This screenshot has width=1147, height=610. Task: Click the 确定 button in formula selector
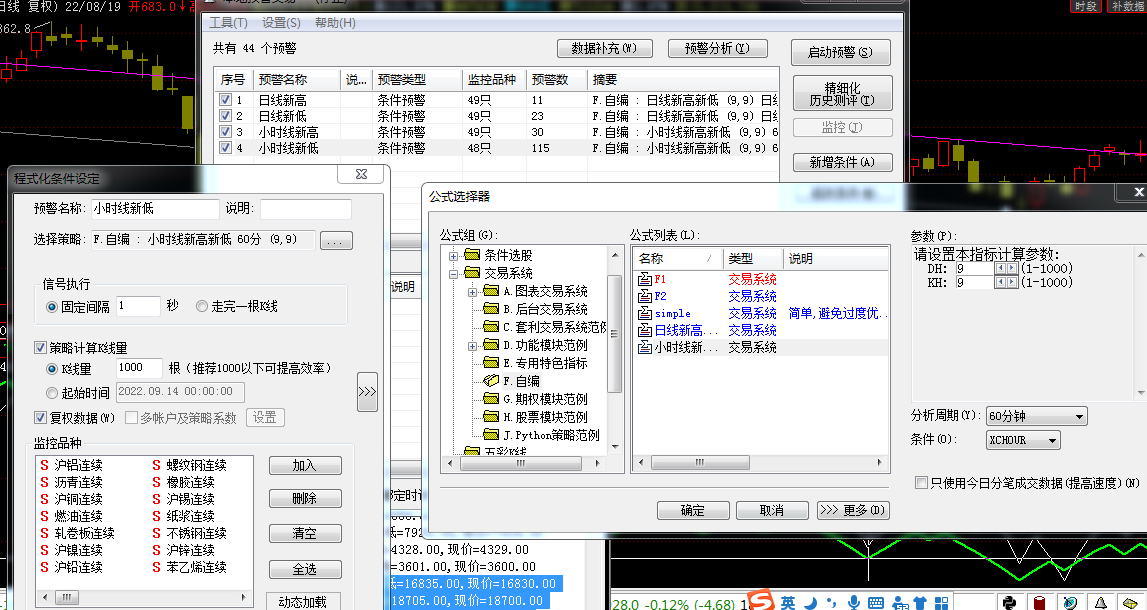pyautogui.click(x=693, y=511)
